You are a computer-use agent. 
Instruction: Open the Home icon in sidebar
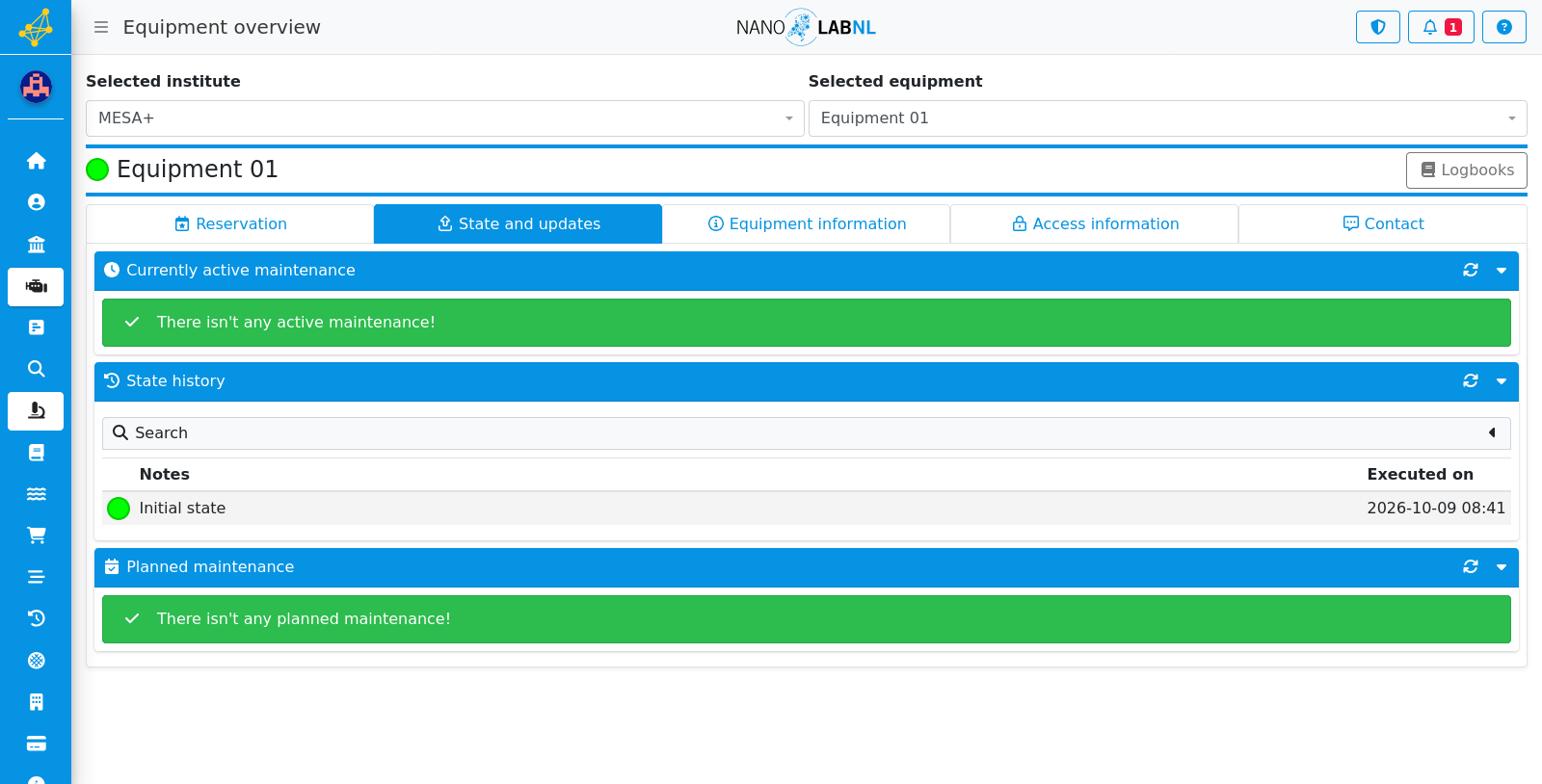point(36,161)
